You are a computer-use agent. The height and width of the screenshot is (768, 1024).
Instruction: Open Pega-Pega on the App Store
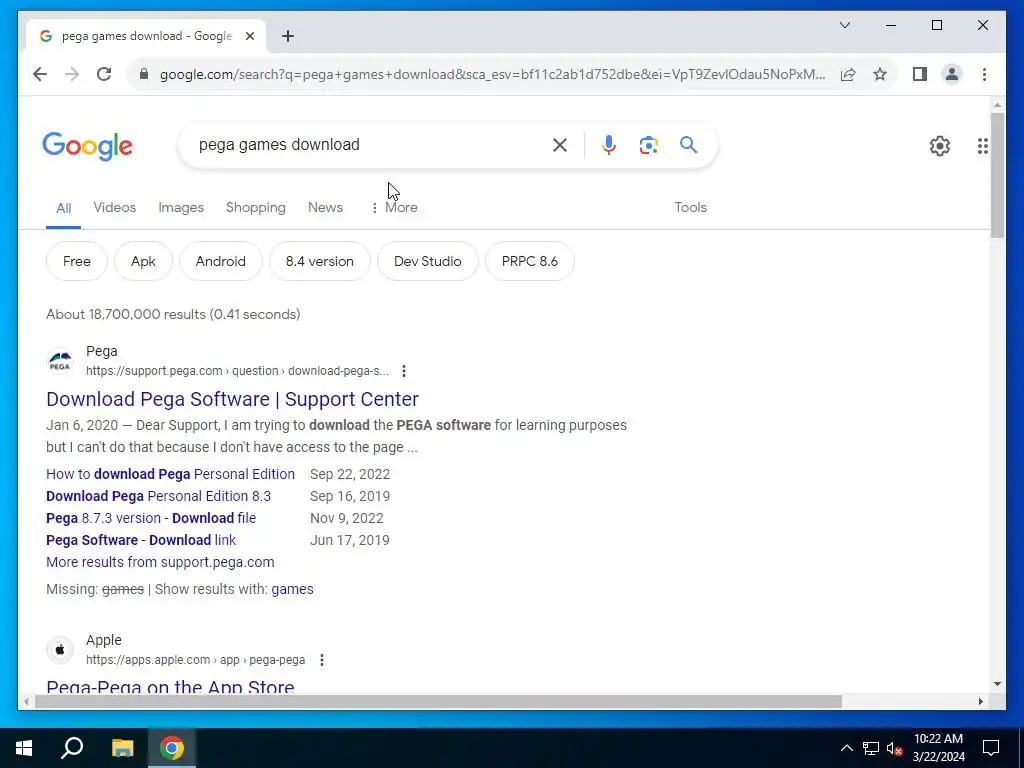[x=170, y=687]
